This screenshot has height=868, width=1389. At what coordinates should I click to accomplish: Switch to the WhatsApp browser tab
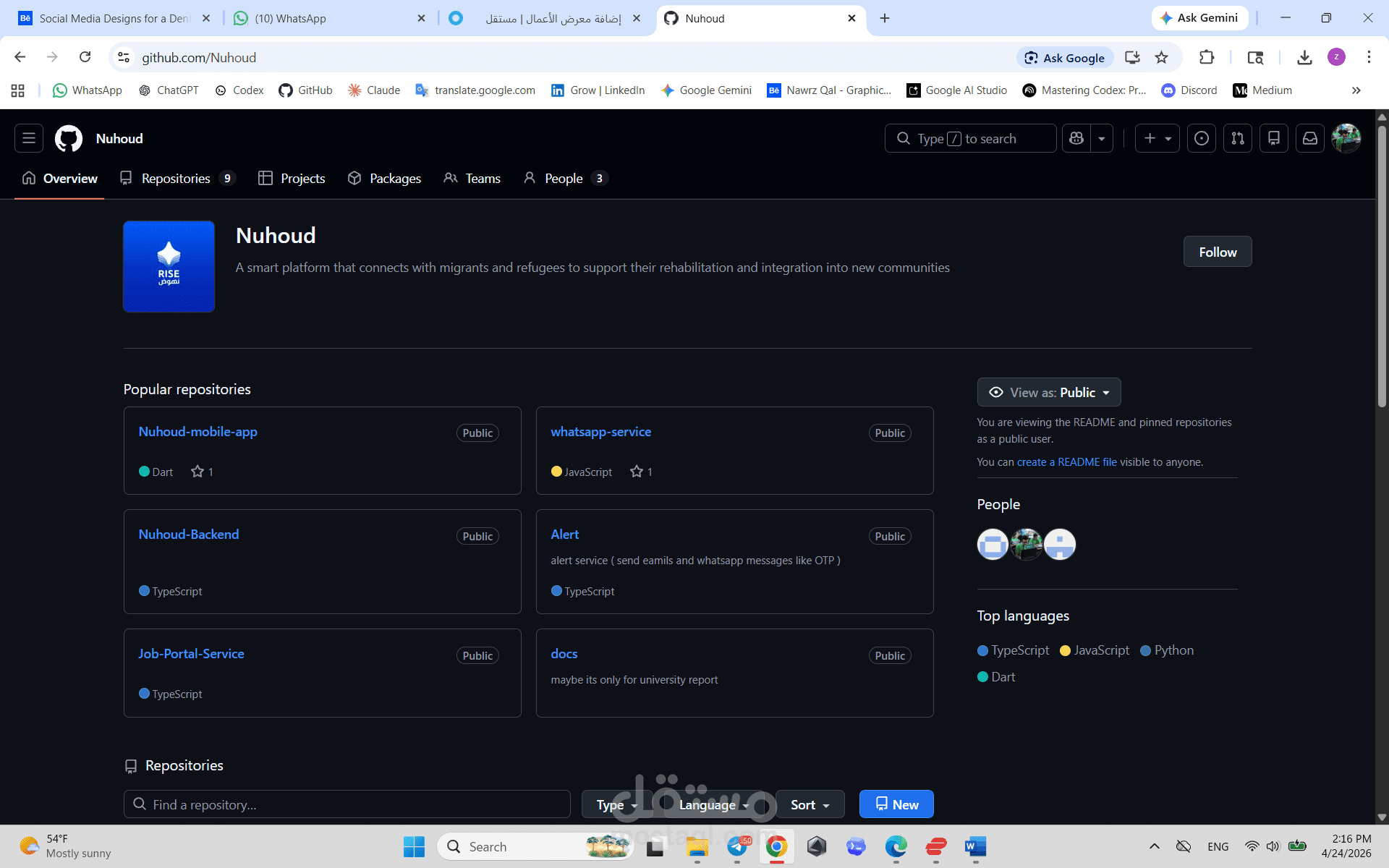tap(329, 18)
